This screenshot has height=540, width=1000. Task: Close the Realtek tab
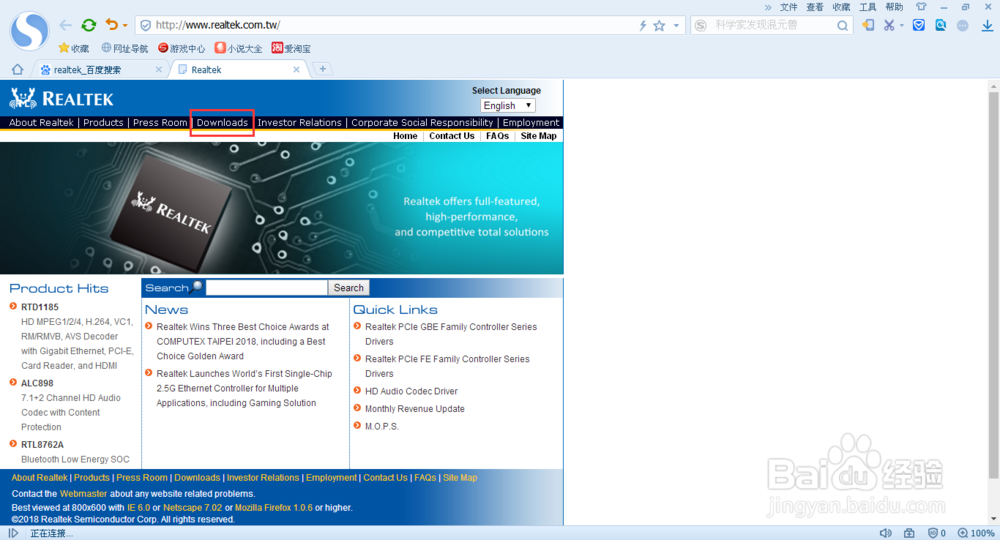(297, 69)
